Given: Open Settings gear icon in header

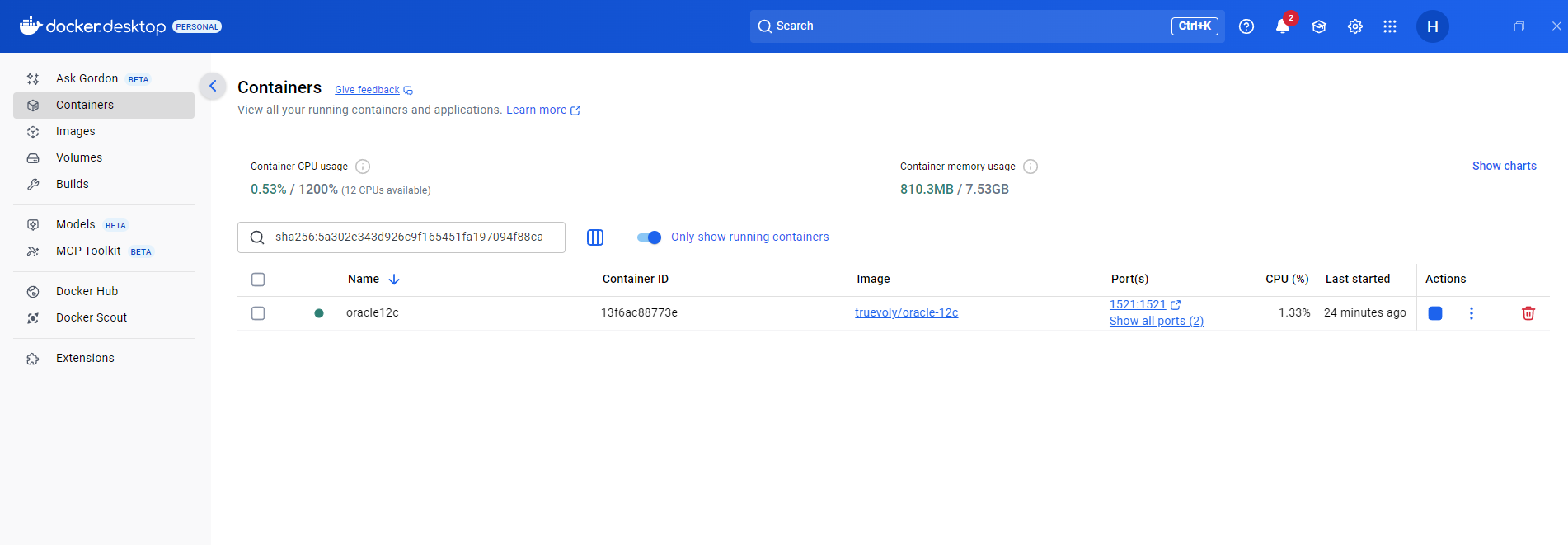Looking at the screenshot, I should [x=1355, y=26].
